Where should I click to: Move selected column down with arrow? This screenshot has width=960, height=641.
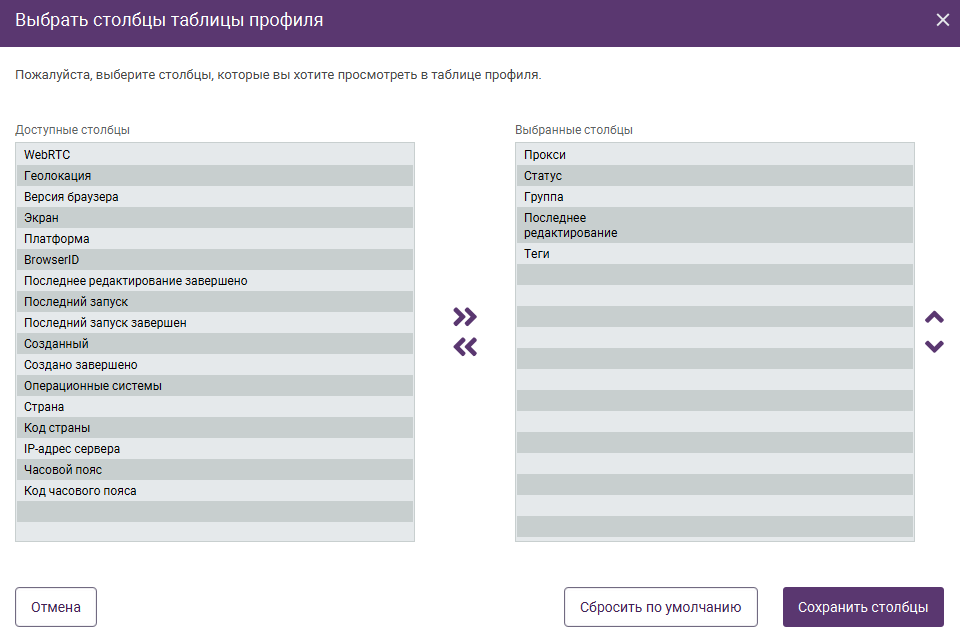pos(934,346)
